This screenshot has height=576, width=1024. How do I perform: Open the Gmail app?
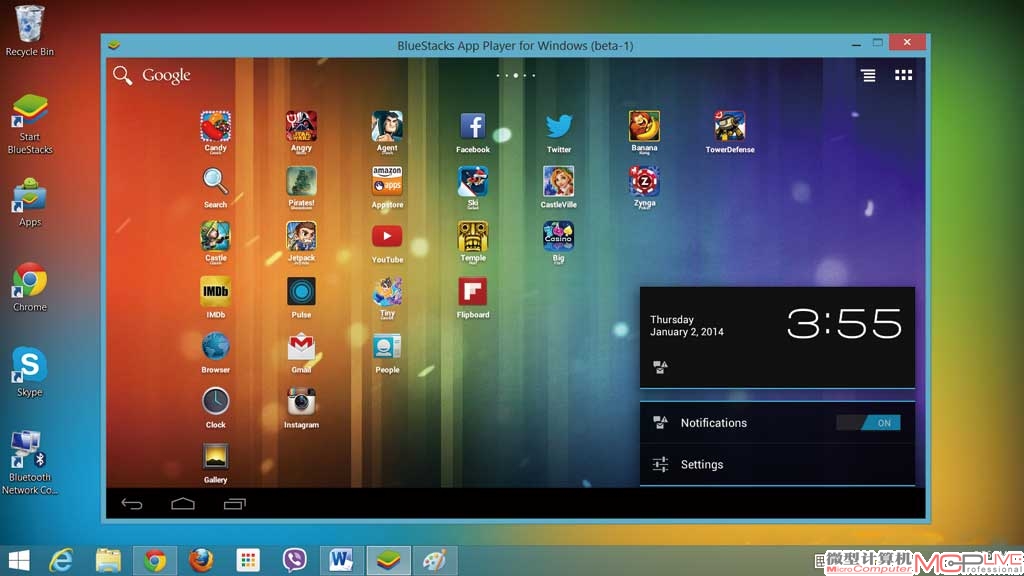pyautogui.click(x=301, y=347)
